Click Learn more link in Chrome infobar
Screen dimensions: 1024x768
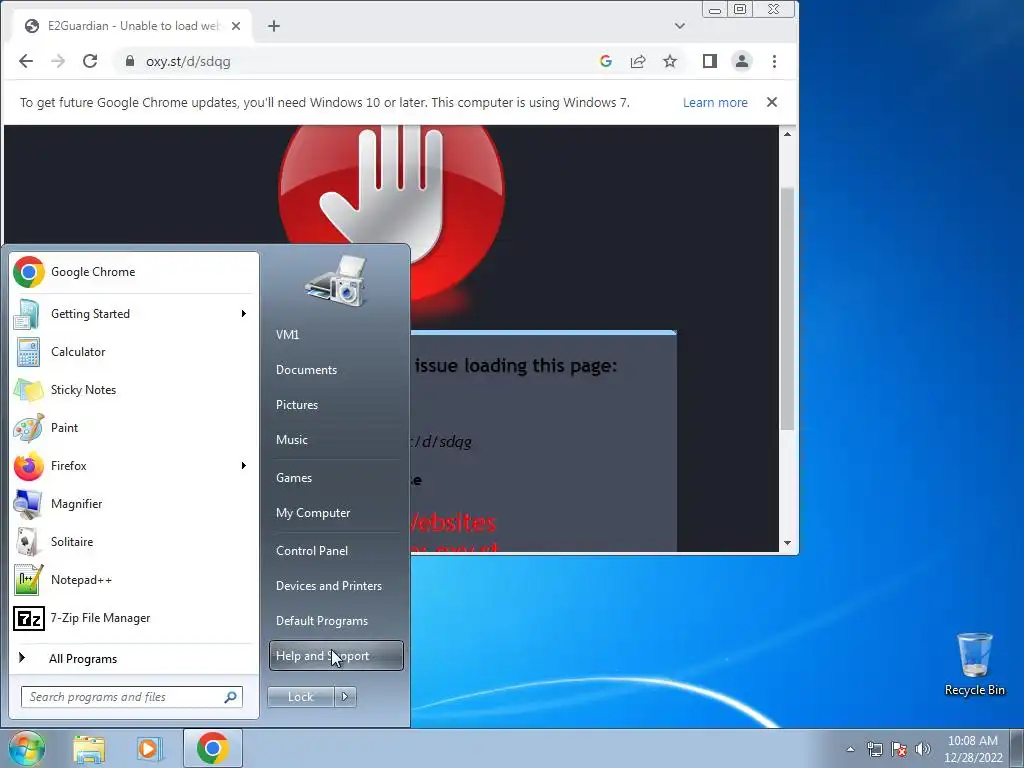[x=715, y=103]
